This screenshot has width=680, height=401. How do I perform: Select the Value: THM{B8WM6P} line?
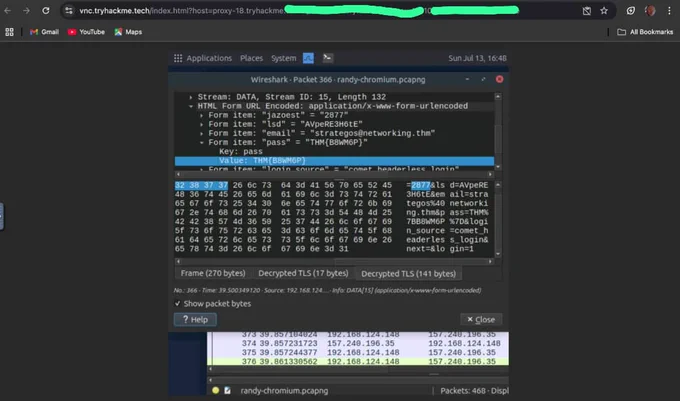(x=334, y=161)
